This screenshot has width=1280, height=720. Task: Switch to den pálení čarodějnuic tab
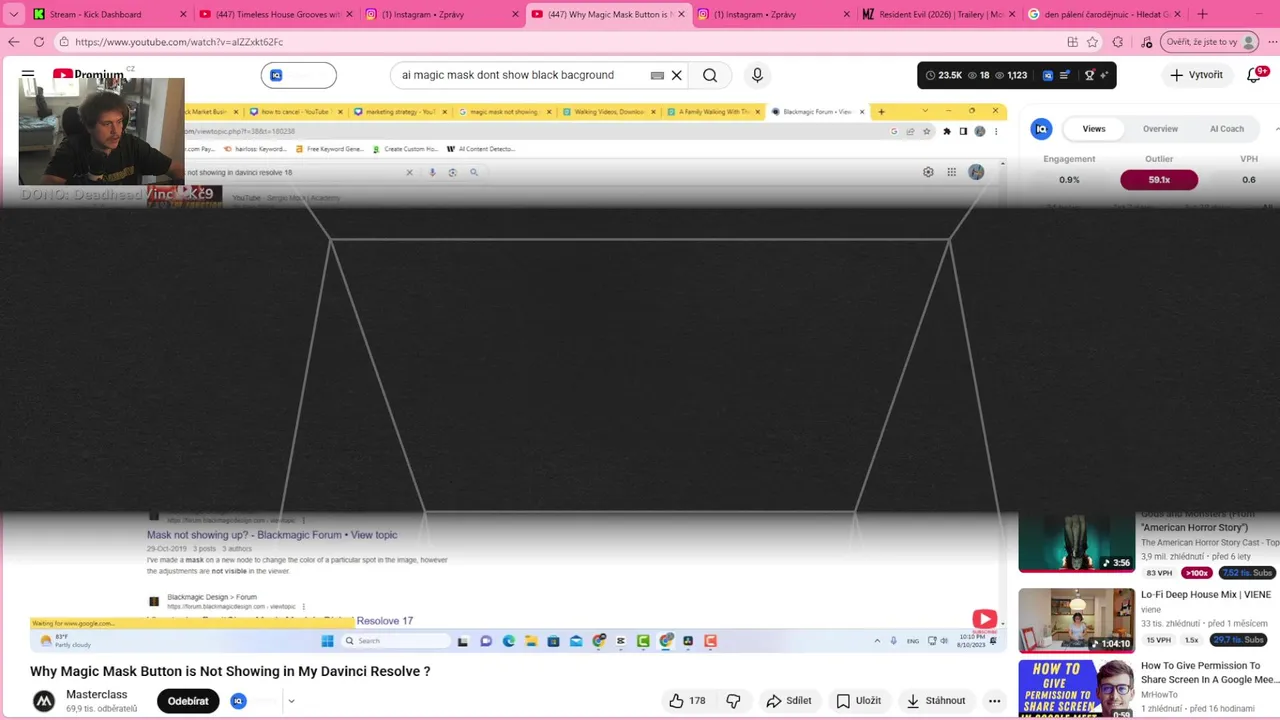click(x=1107, y=14)
